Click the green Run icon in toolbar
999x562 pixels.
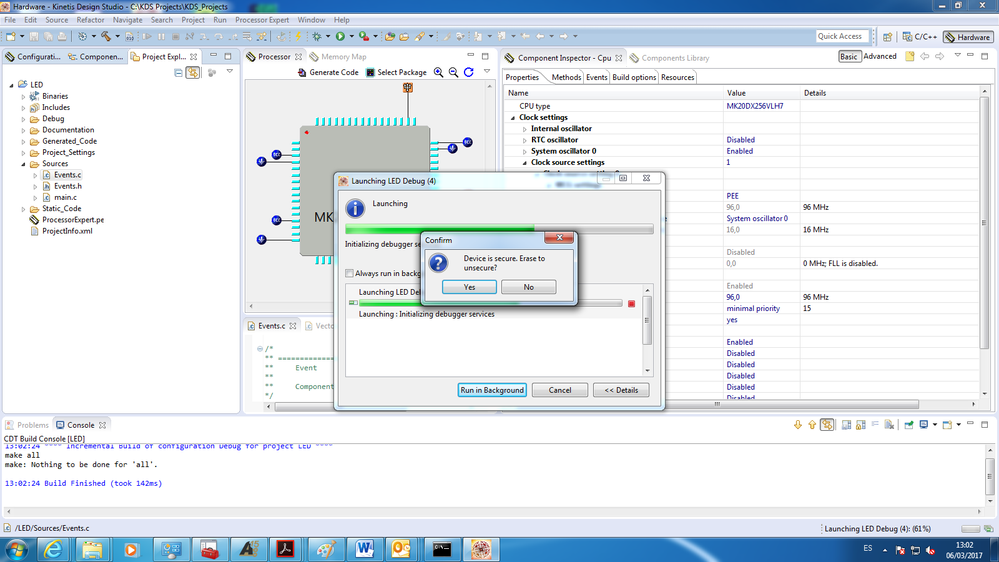(x=340, y=36)
